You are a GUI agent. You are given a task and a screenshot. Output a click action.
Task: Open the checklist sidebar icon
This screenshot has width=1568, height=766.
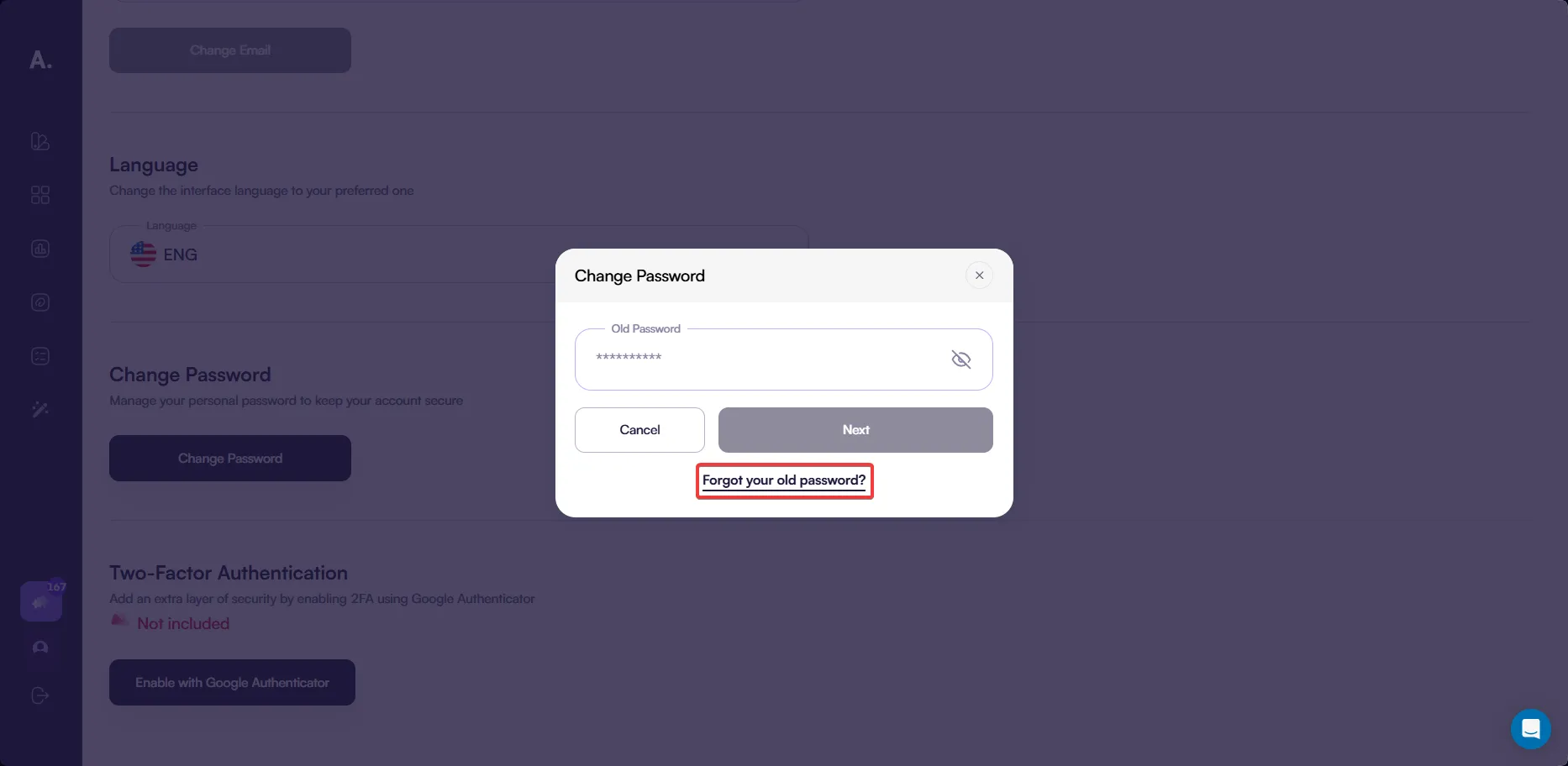(x=40, y=356)
